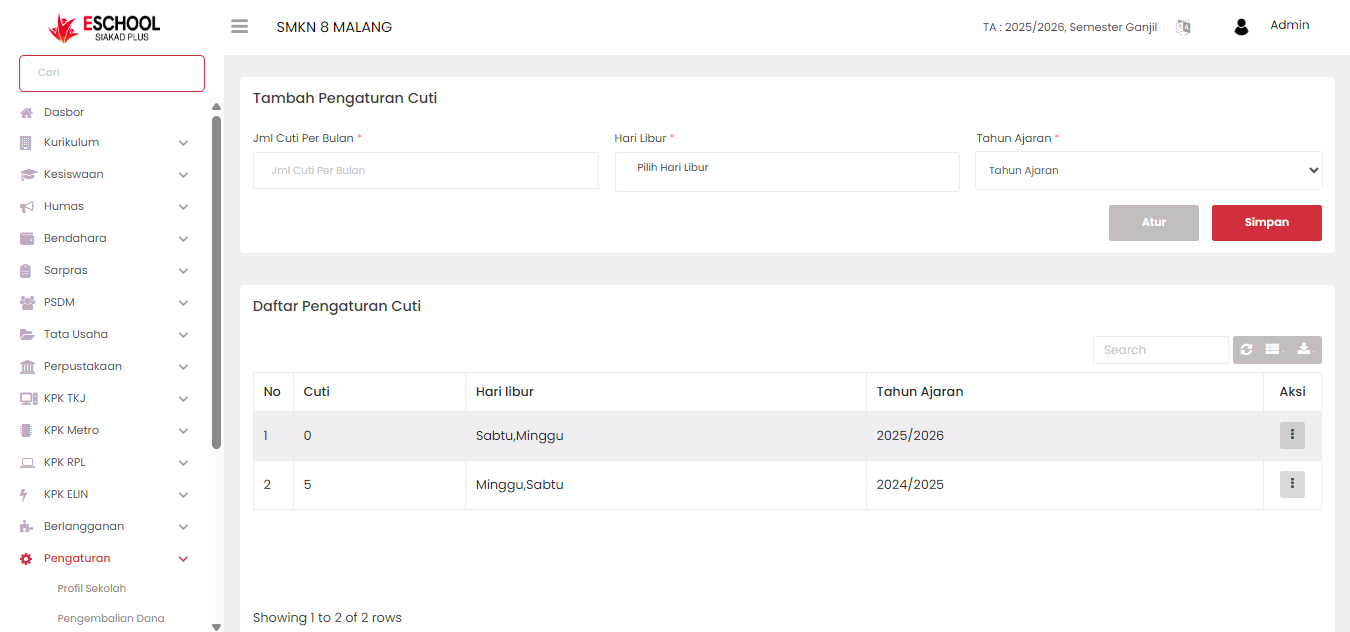
Task: Refresh the Daftar Pengaturan Cuti table
Action: 1246,350
